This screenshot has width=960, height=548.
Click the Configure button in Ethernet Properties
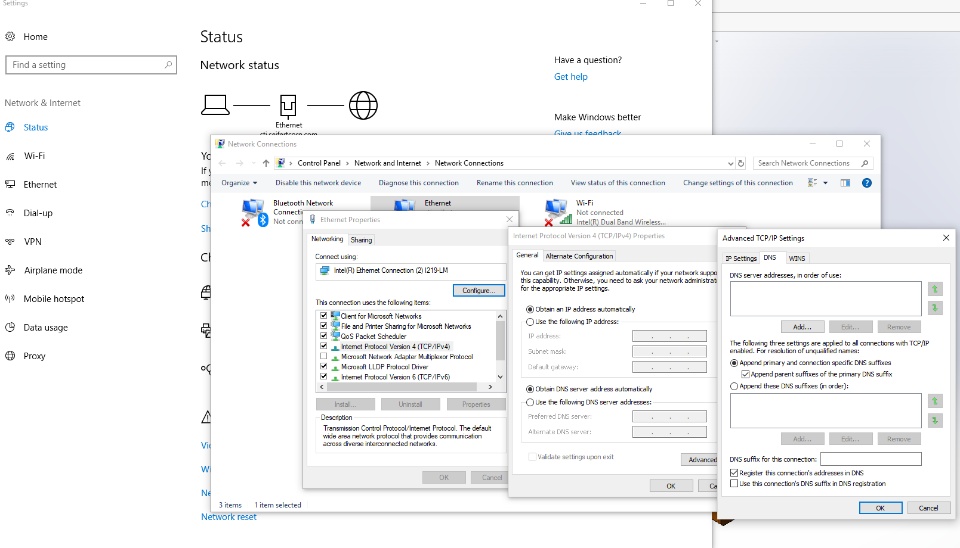point(479,290)
